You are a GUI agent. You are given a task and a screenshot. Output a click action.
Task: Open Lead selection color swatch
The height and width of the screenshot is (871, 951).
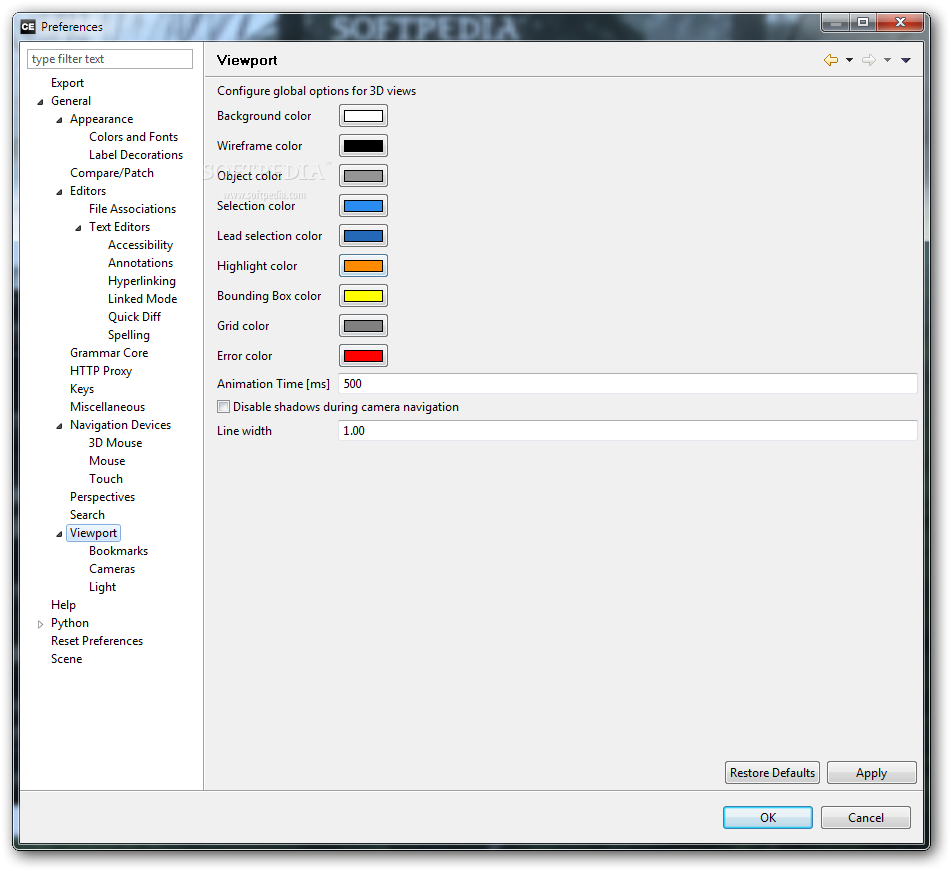coord(363,236)
